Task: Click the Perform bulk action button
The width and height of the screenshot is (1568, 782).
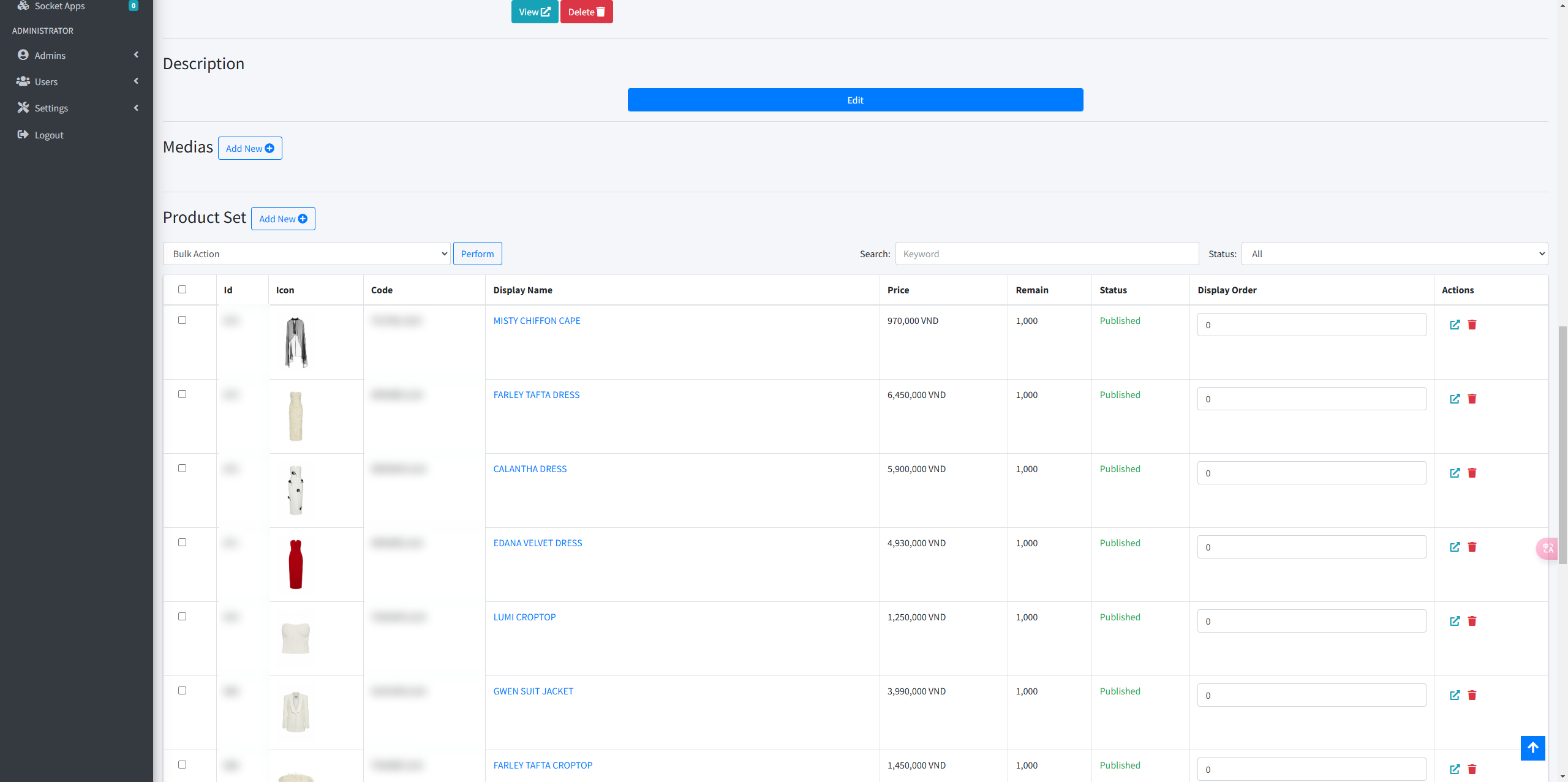Action: click(x=477, y=254)
